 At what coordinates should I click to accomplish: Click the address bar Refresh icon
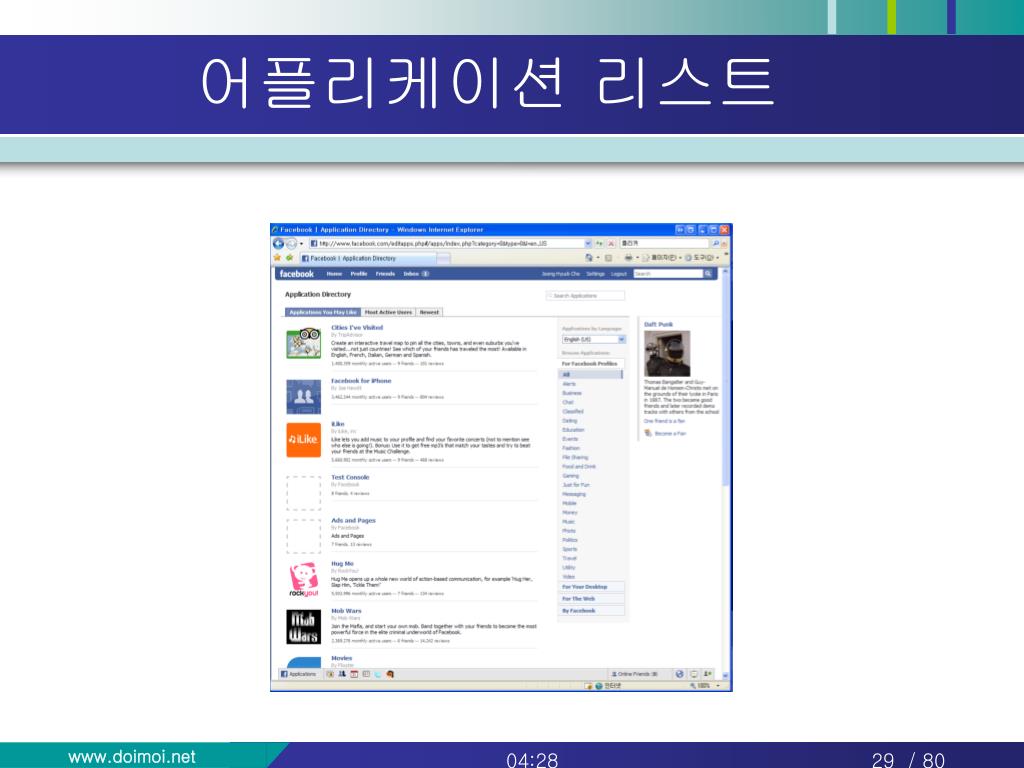[600, 244]
